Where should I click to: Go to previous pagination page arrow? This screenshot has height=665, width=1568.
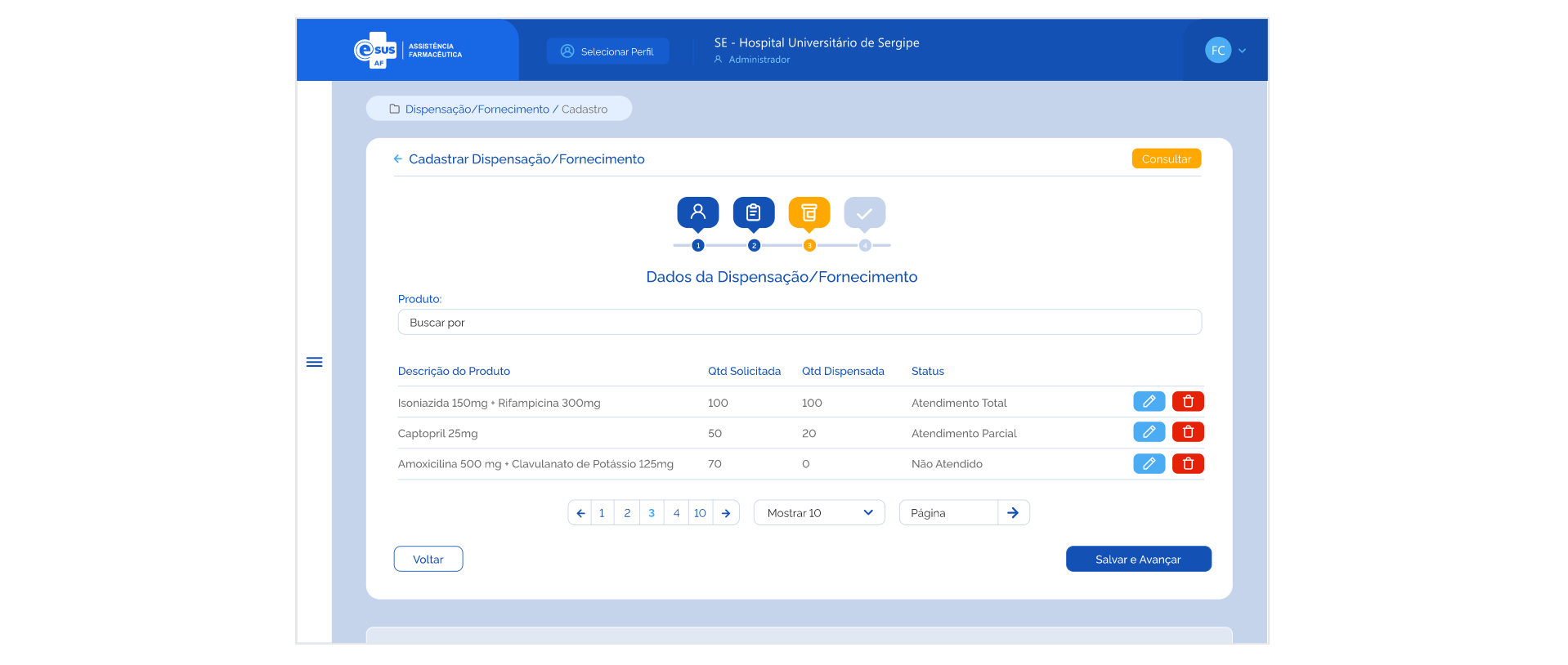click(x=580, y=513)
